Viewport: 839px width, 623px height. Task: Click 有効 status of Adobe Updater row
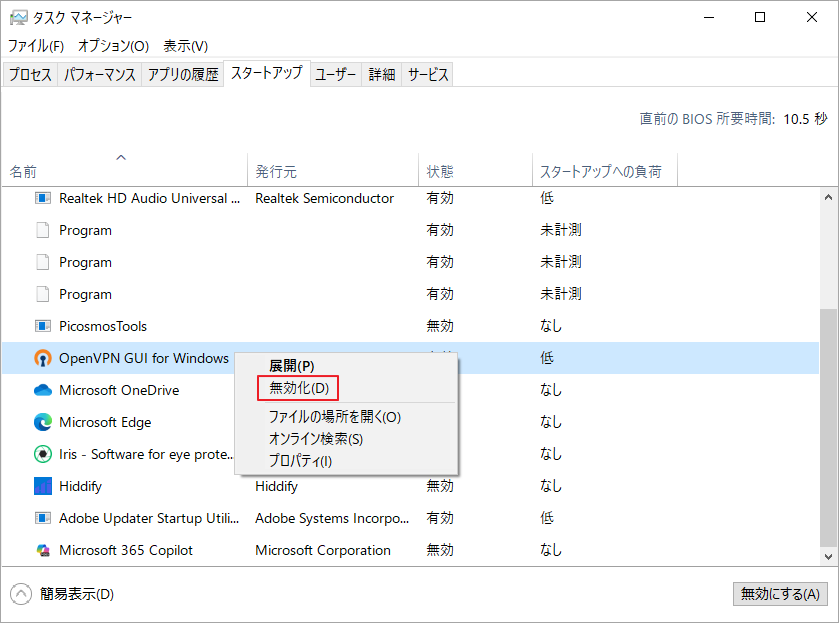point(440,518)
